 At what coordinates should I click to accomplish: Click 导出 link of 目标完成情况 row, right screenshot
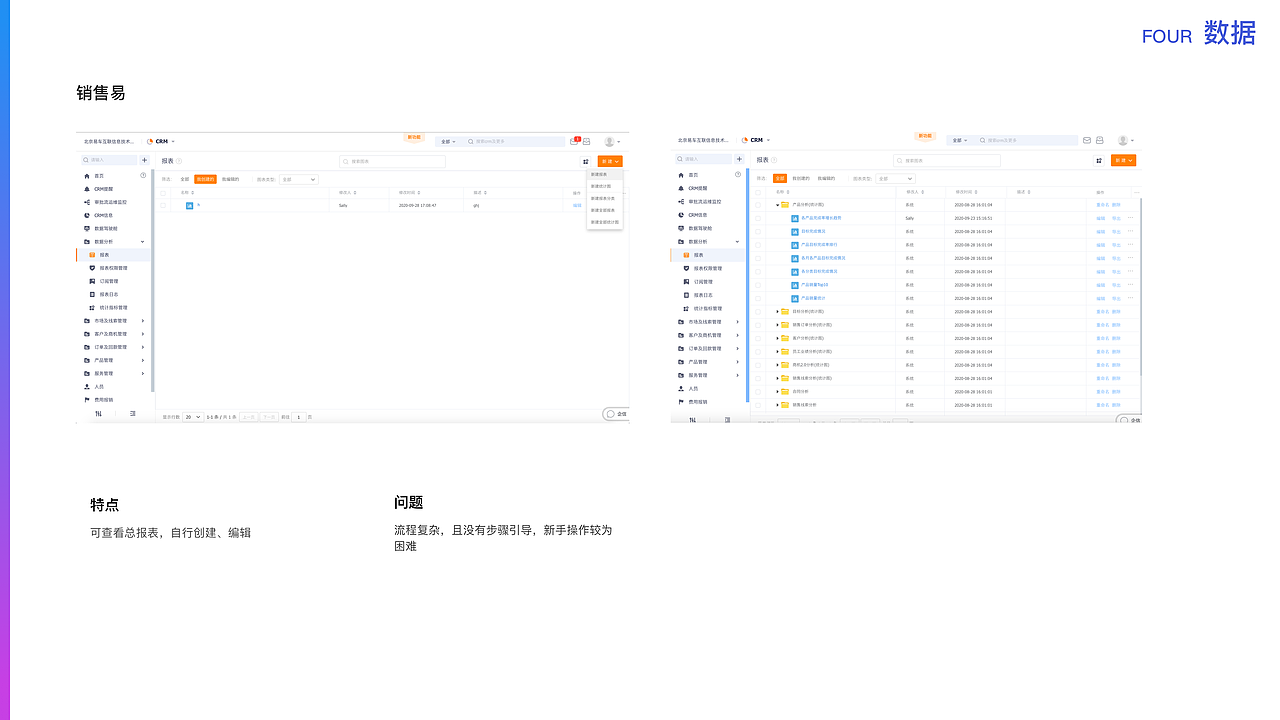pyautogui.click(x=1116, y=231)
